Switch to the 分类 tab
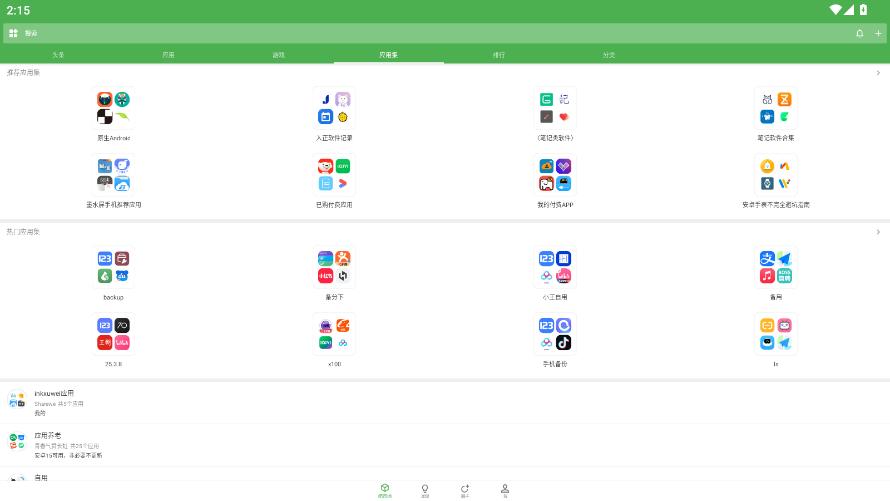The width and height of the screenshot is (890, 501). pyautogui.click(x=609, y=55)
